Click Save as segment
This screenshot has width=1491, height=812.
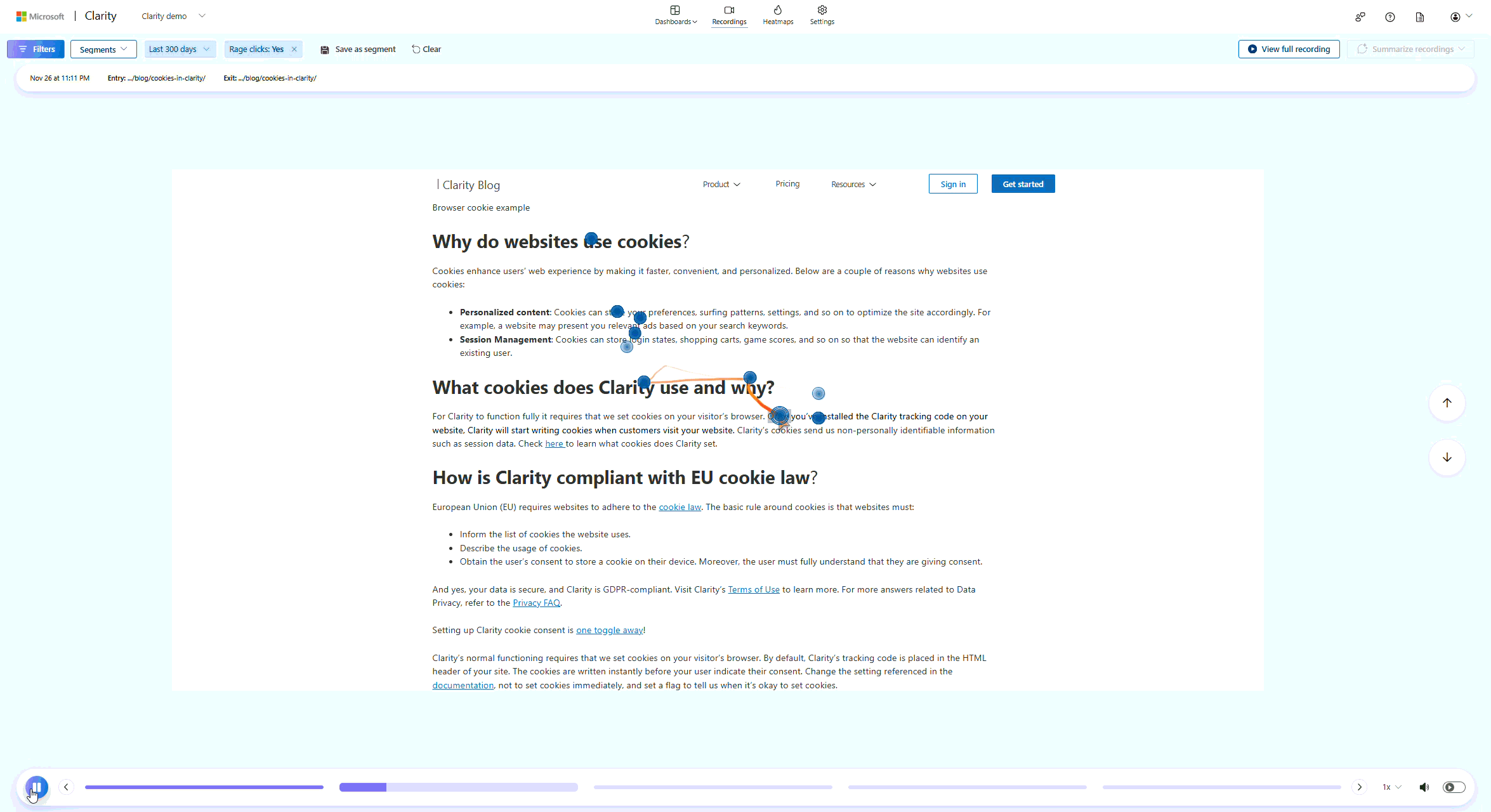point(358,49)
